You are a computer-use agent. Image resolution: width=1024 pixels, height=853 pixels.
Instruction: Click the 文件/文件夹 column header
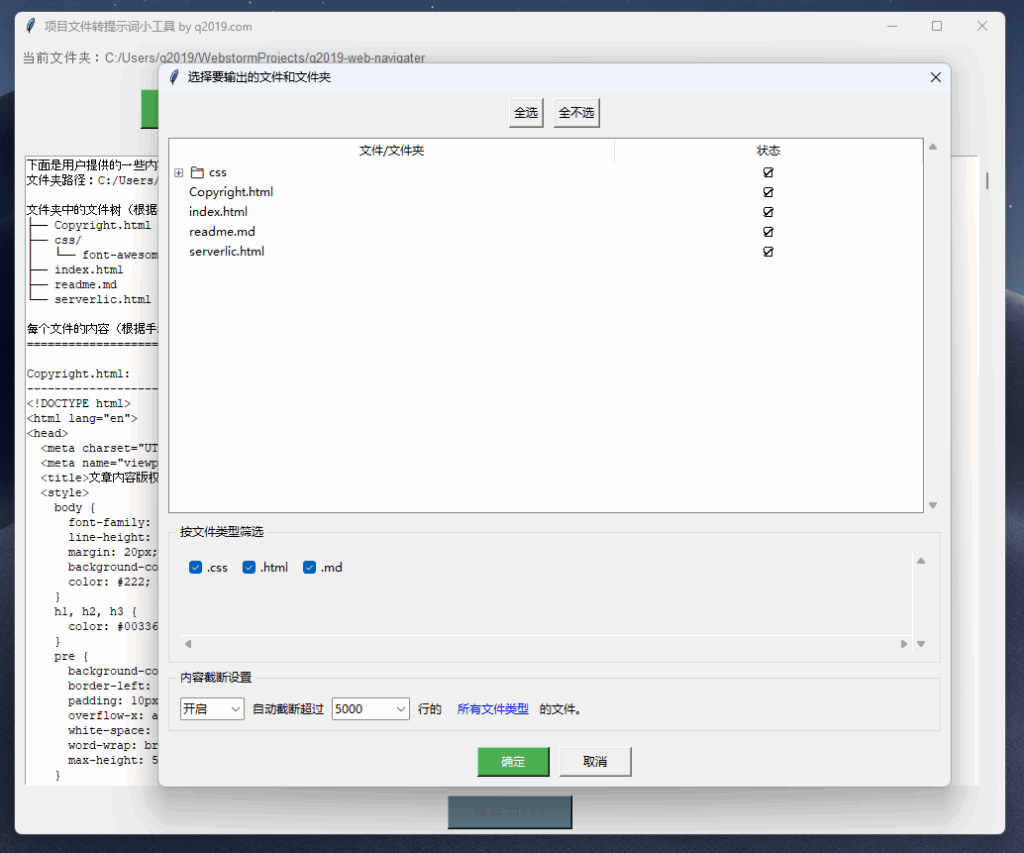tap(391, 151)
